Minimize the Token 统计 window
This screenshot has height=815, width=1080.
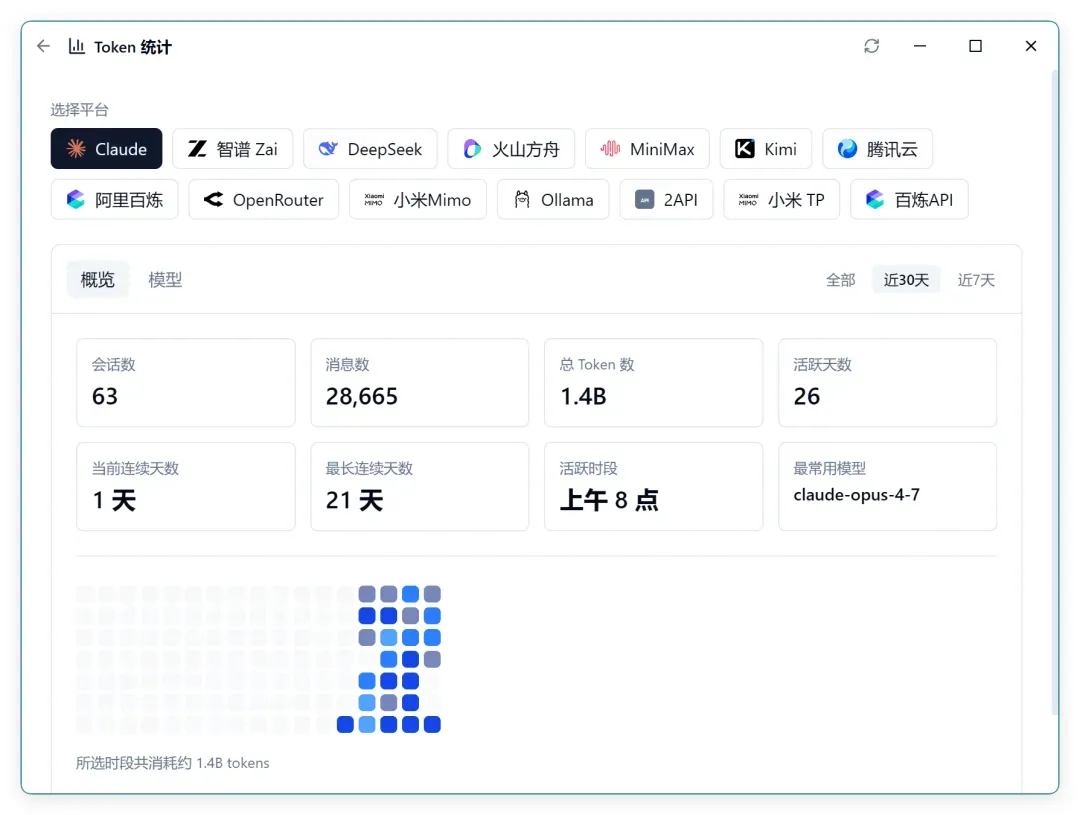tap(920, 46)
